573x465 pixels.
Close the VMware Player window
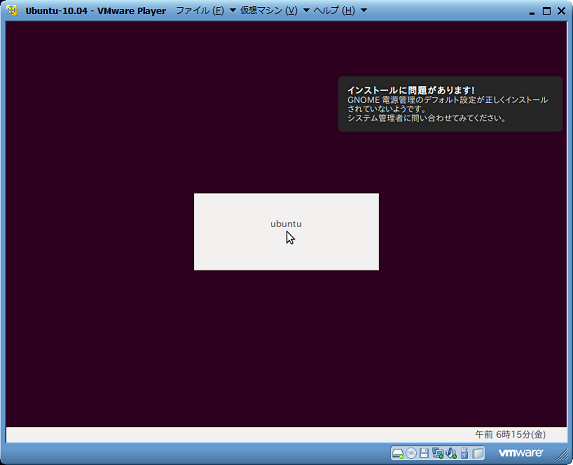pyautogui.click(x=562, y=11)
